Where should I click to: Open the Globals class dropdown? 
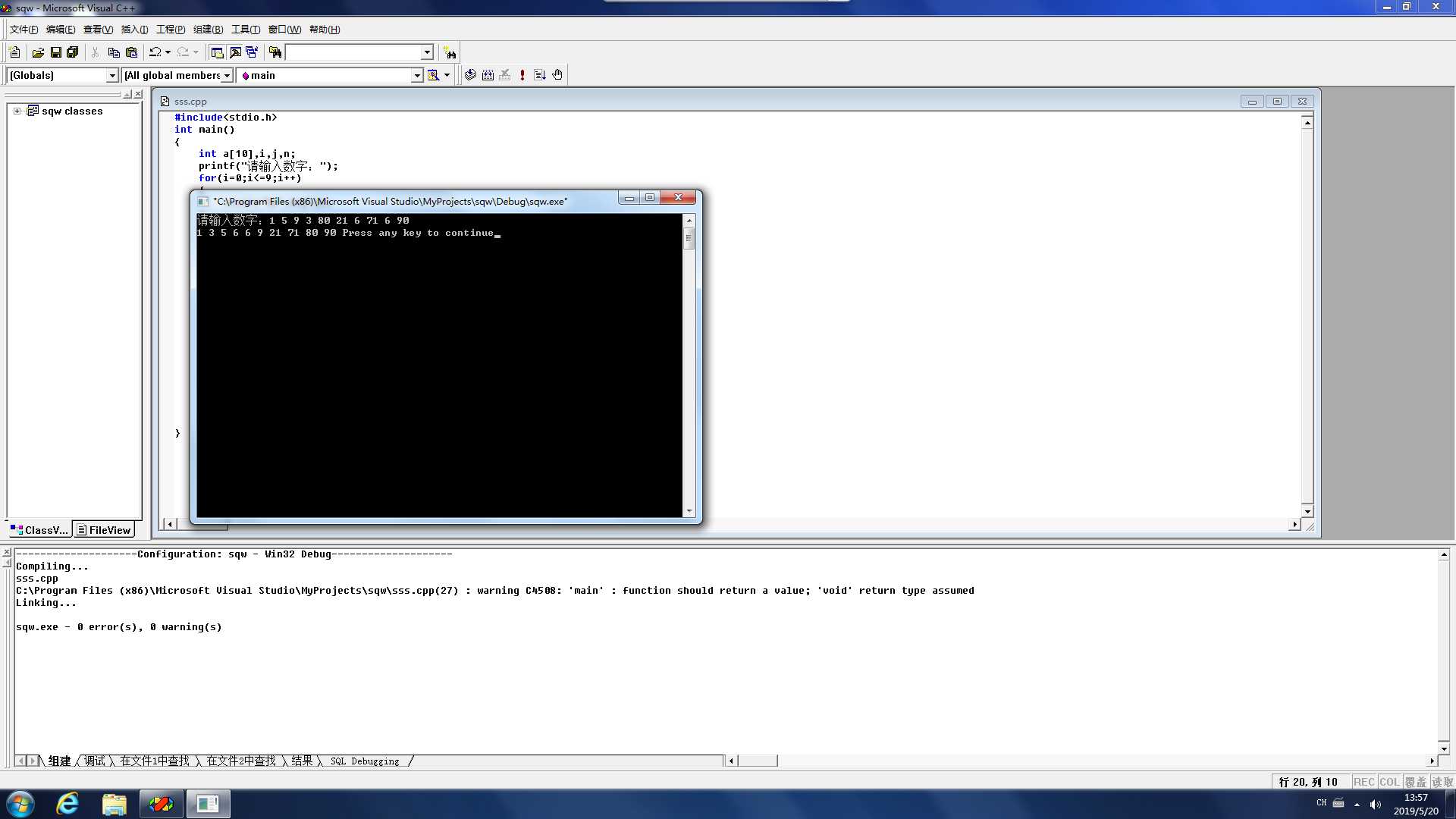[x=112, y=75]
